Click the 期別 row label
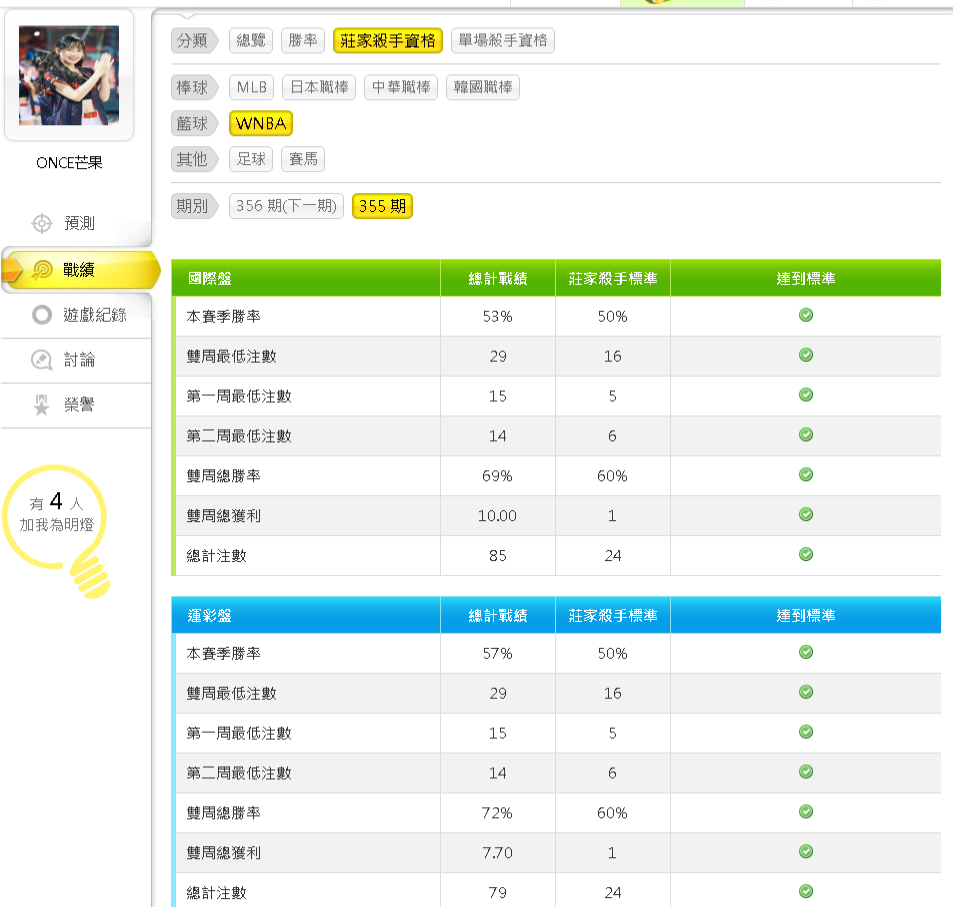 (x=193, y=206)
